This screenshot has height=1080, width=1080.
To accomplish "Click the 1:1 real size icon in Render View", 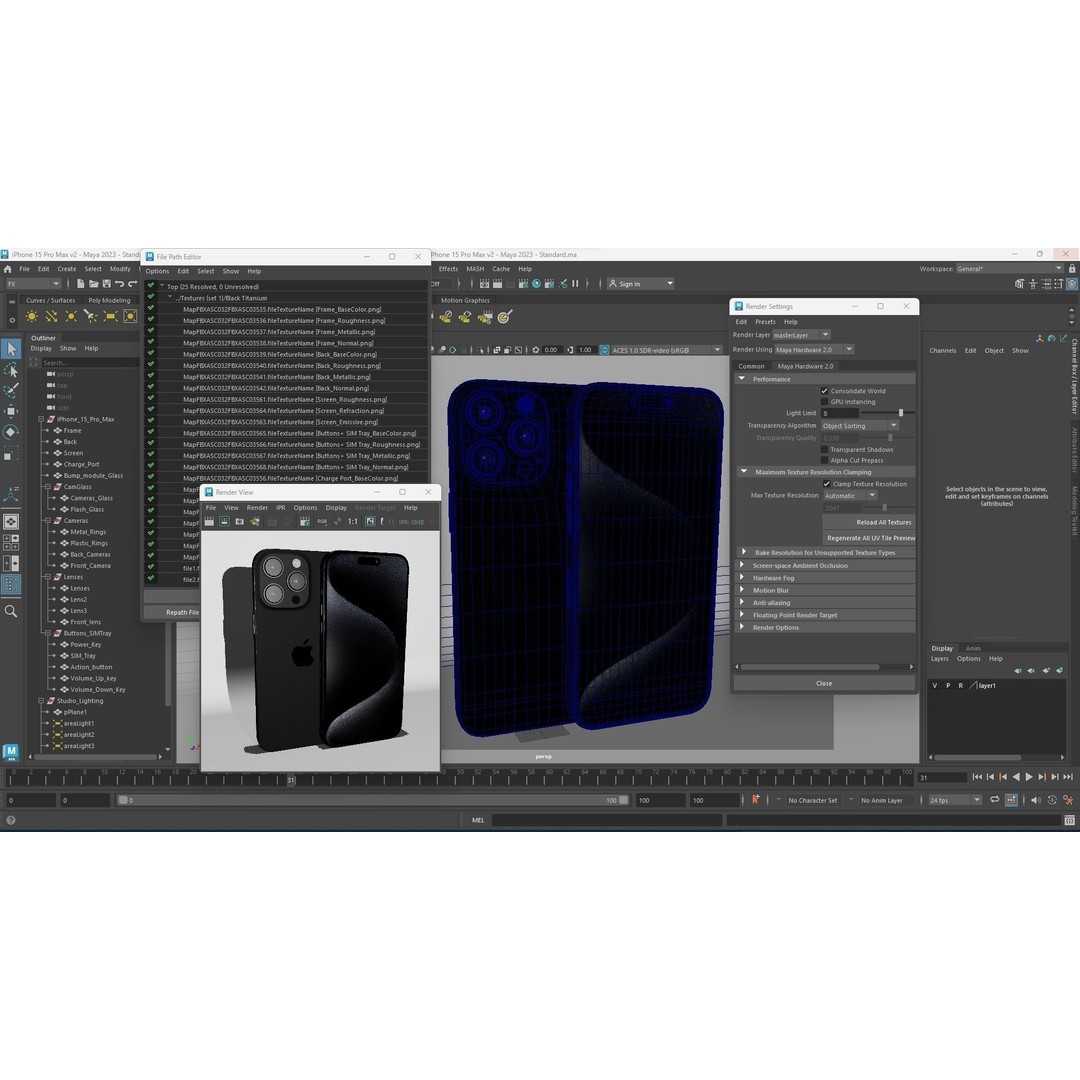I will [353, 521].
